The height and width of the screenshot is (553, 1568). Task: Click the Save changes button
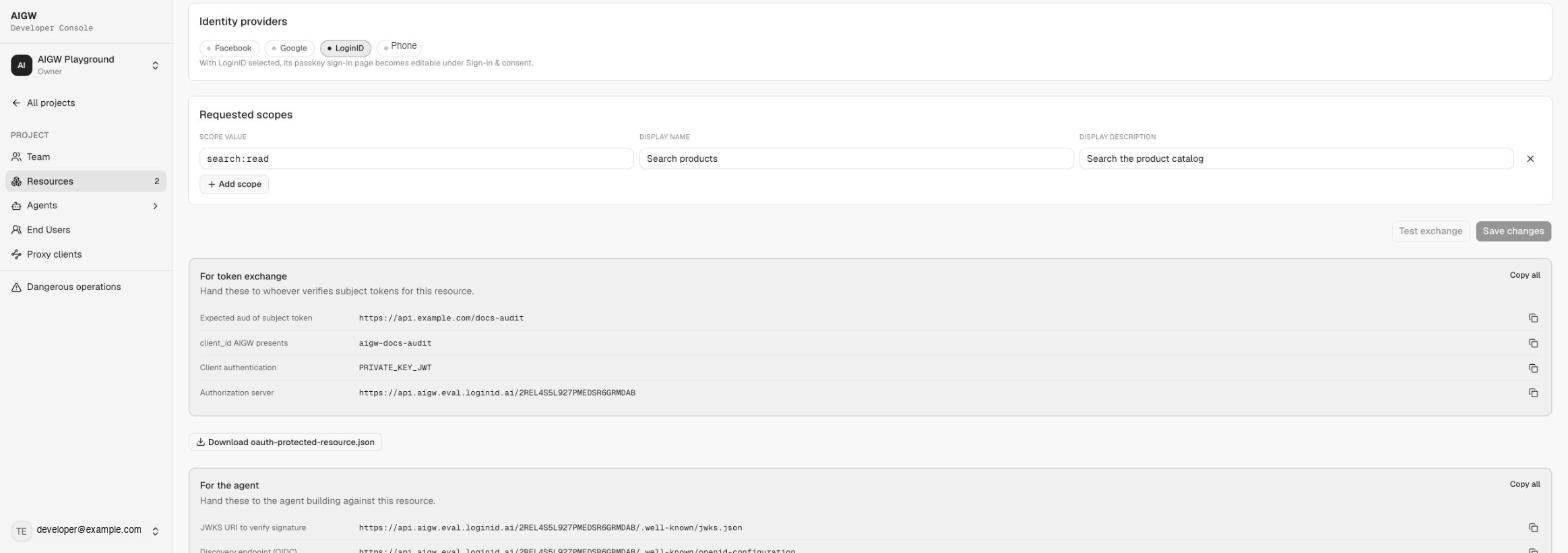point(1513,231)
